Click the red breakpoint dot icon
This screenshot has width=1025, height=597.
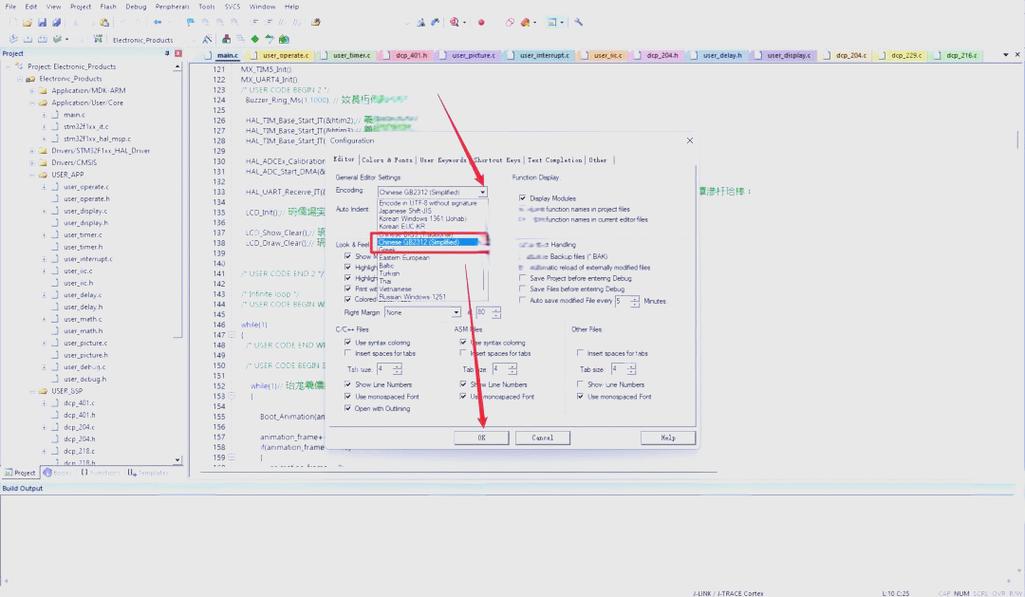(481, 22)
